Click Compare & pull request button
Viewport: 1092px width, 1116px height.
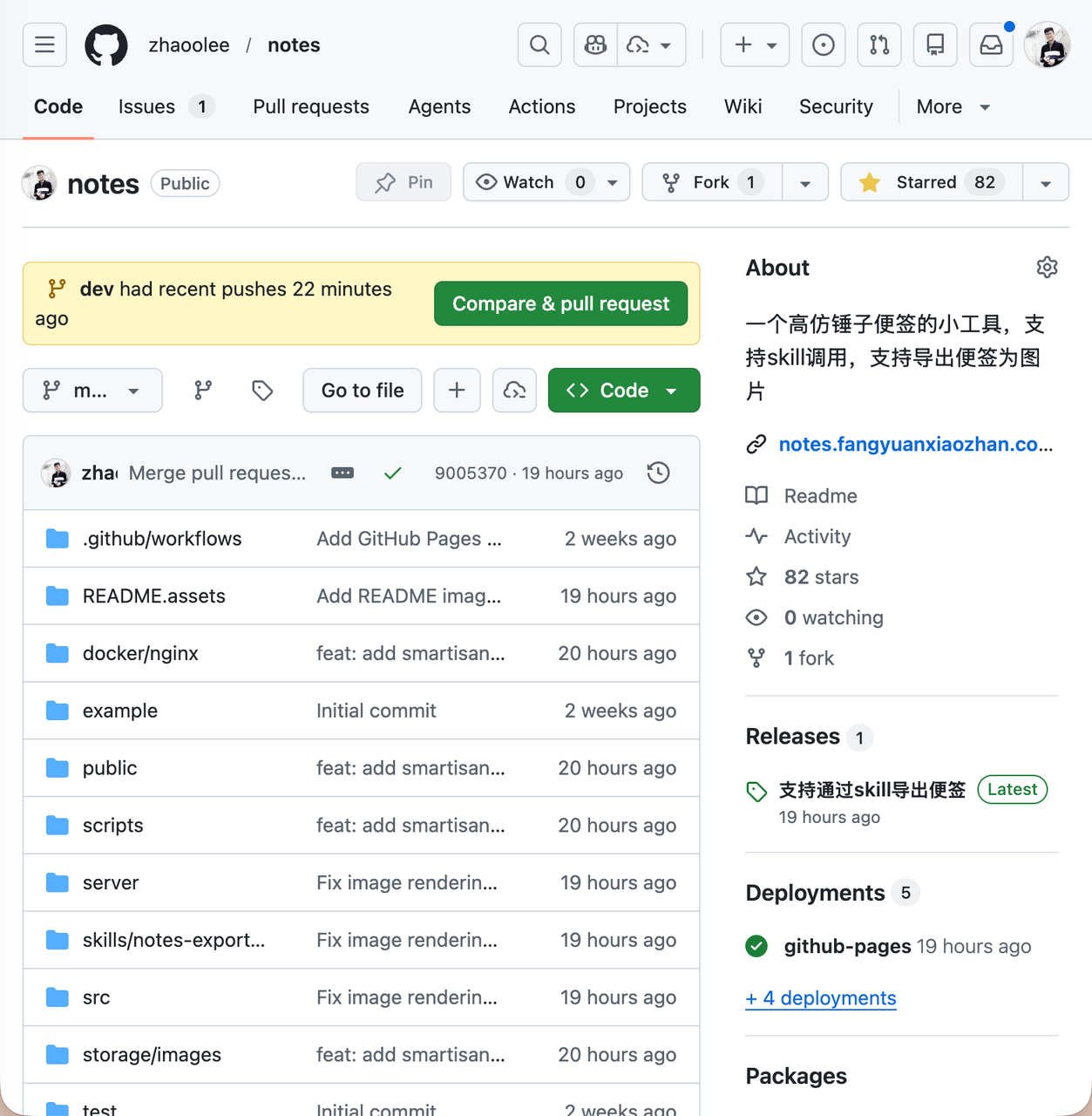point(560,303)
